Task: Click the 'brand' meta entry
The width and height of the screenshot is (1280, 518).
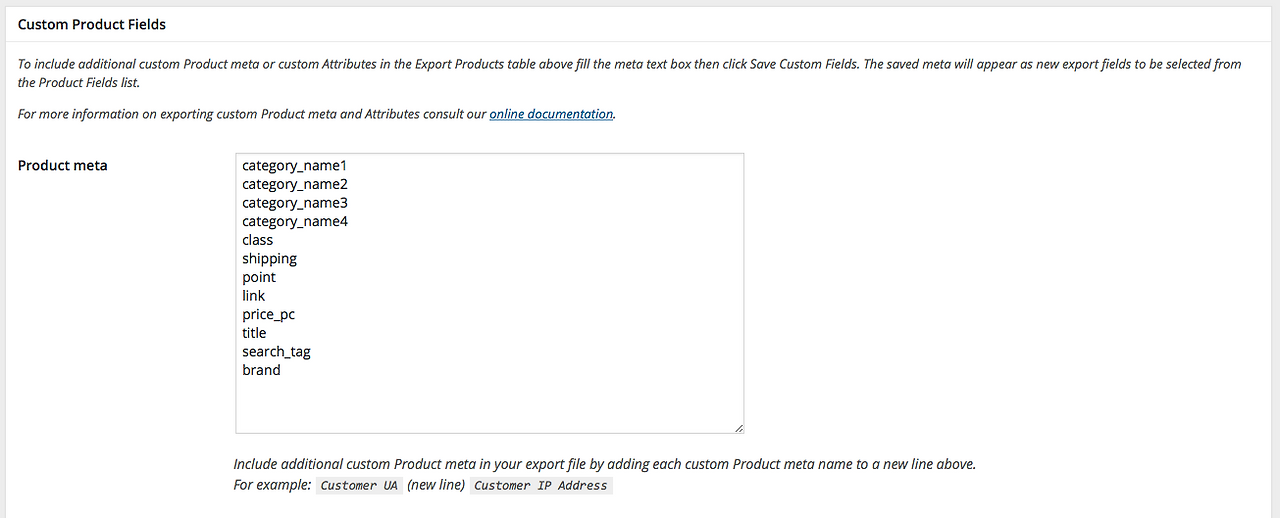Action: click(x=261, y=370)
